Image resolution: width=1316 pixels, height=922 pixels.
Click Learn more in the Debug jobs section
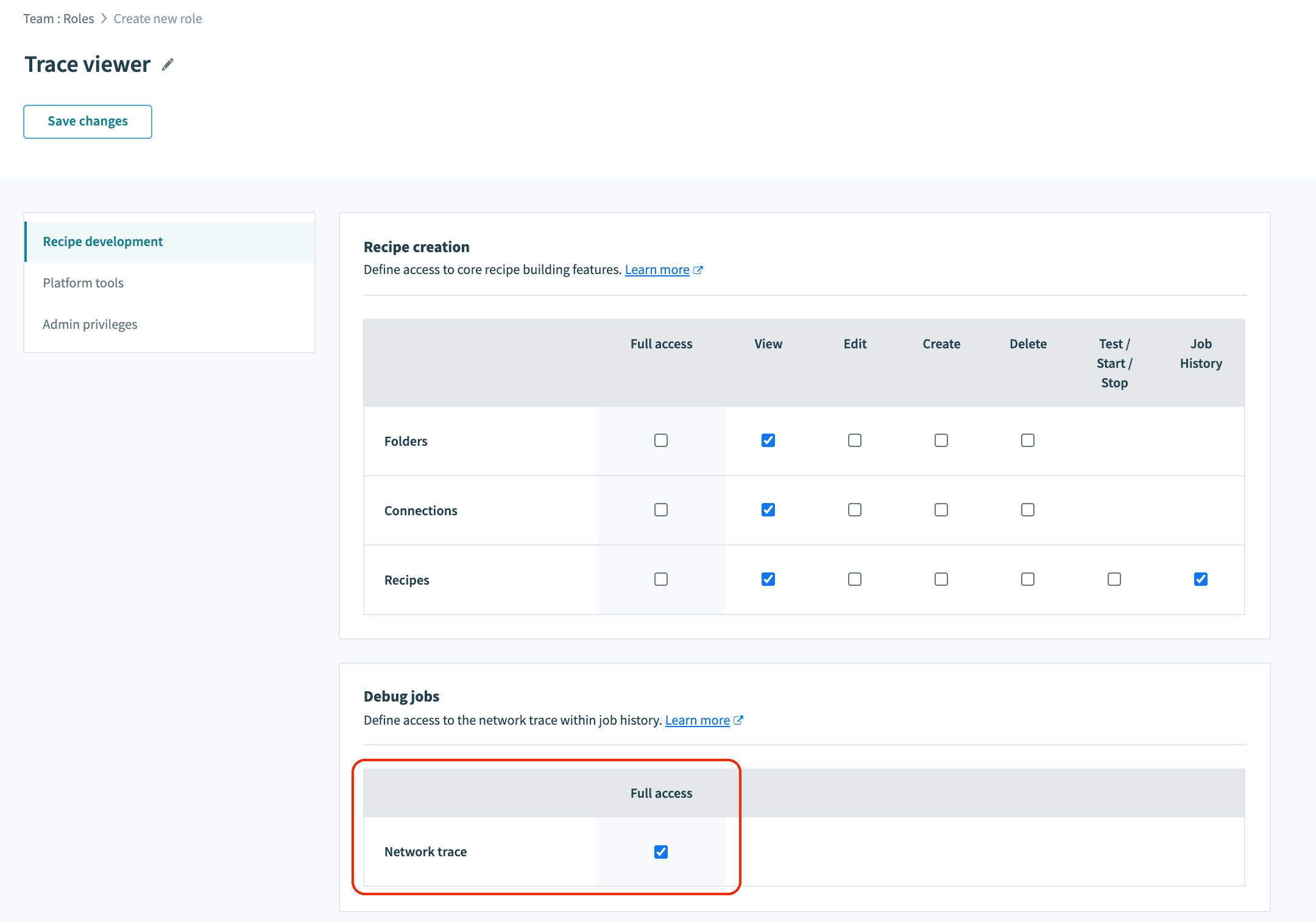tap(697, 720)
